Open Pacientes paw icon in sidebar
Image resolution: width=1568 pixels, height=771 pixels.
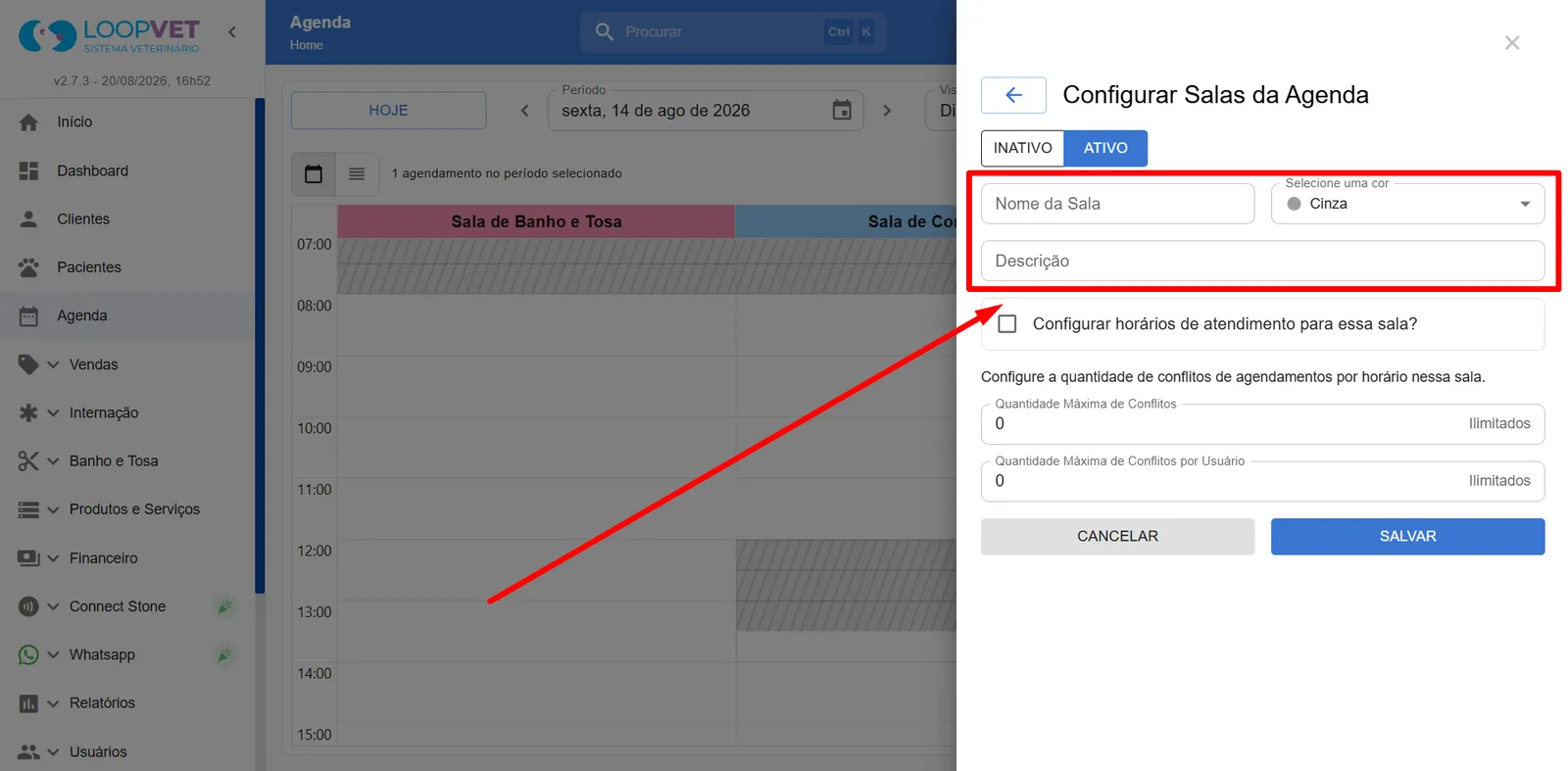pos(28,267)
